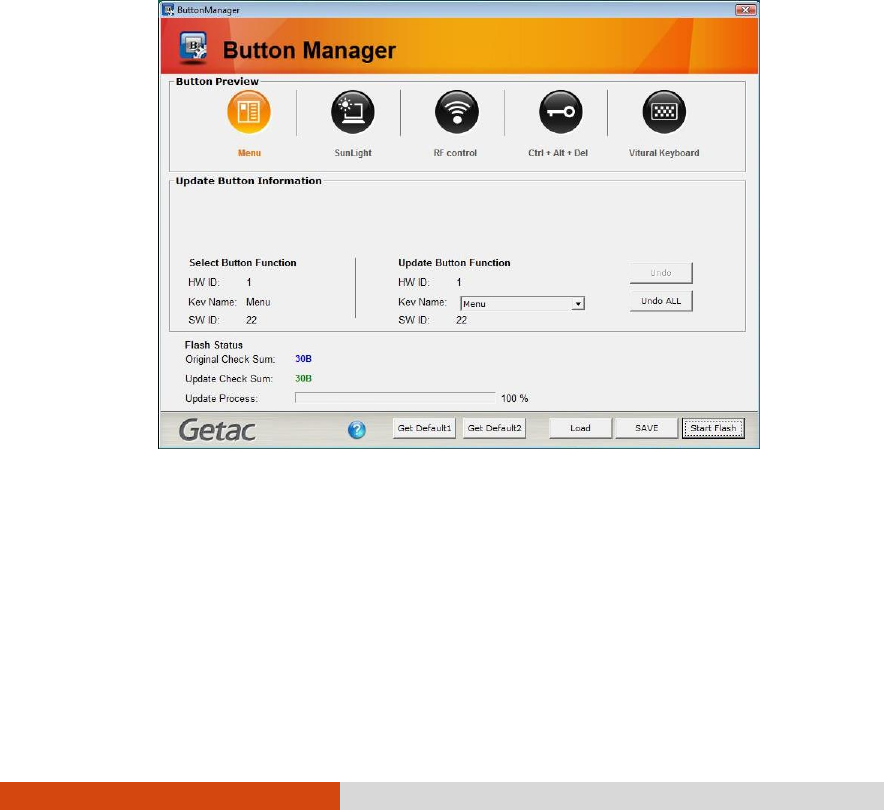
Task: Click the blue Original Check Sum value 30B
Action: (303, 359)
